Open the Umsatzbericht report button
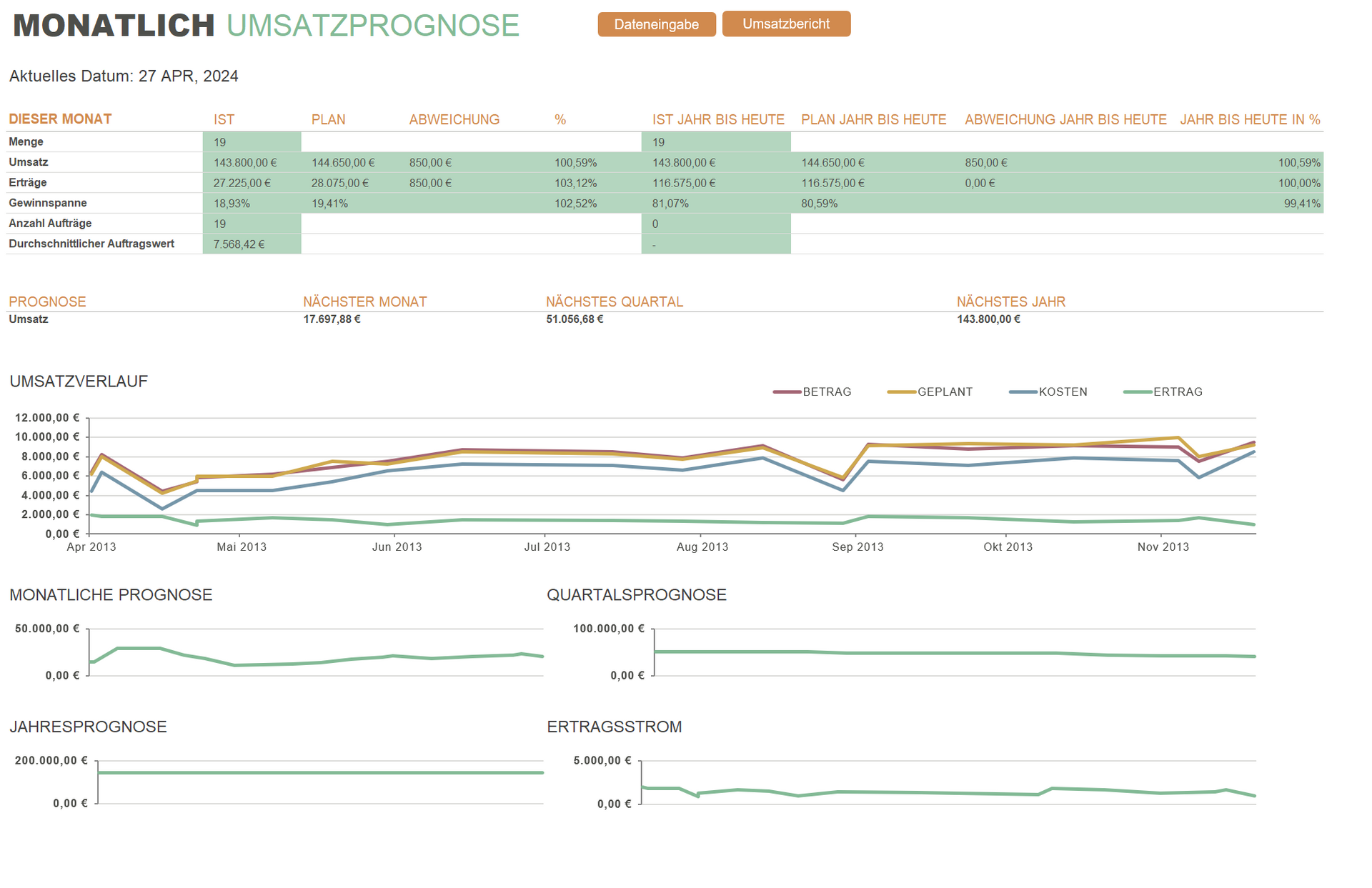Viewport: 1372px width, 888px height. pos(785,24)
